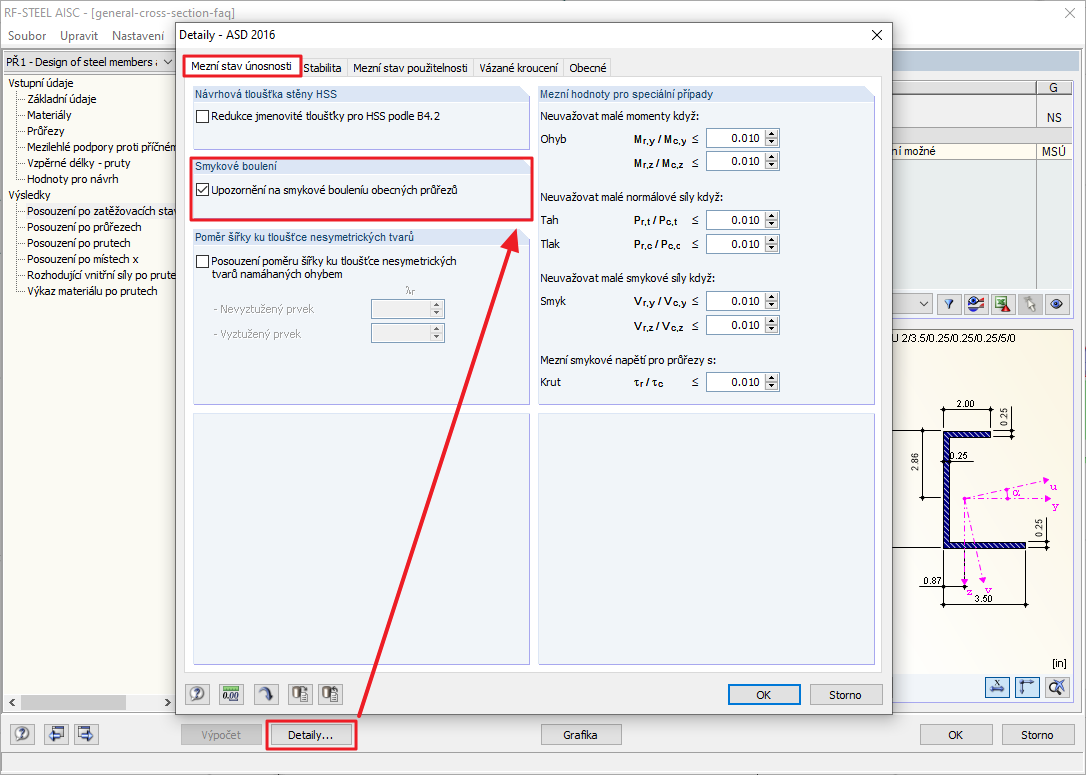Uncheck Upozornění na smykové boulení checkbox
Screen dimensions: 1086x775
[202, 190]
